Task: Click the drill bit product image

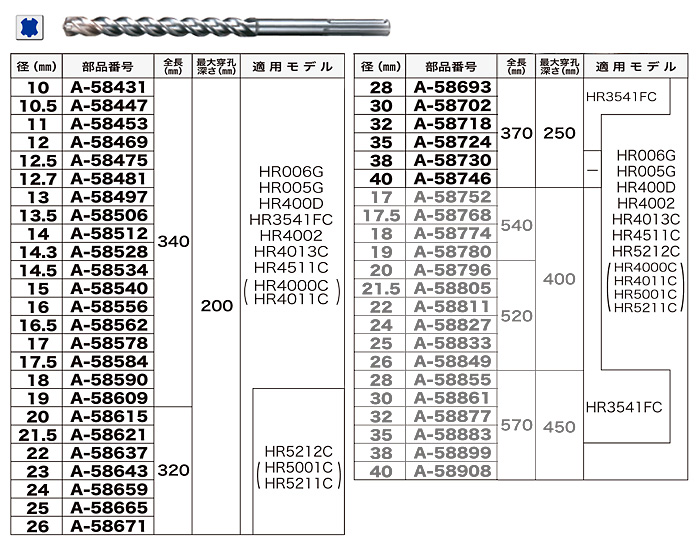Action: [226, 26]
